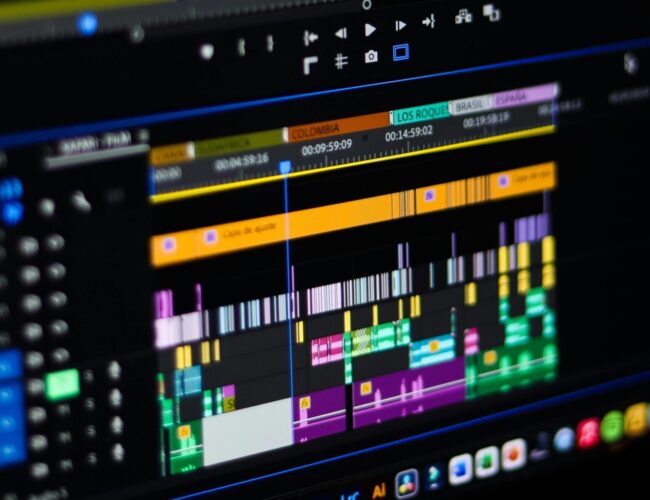The height and width of the screenshot is (500, 650).
Task: Click the shield-shaped Add Marker icon
Action: 207,51
